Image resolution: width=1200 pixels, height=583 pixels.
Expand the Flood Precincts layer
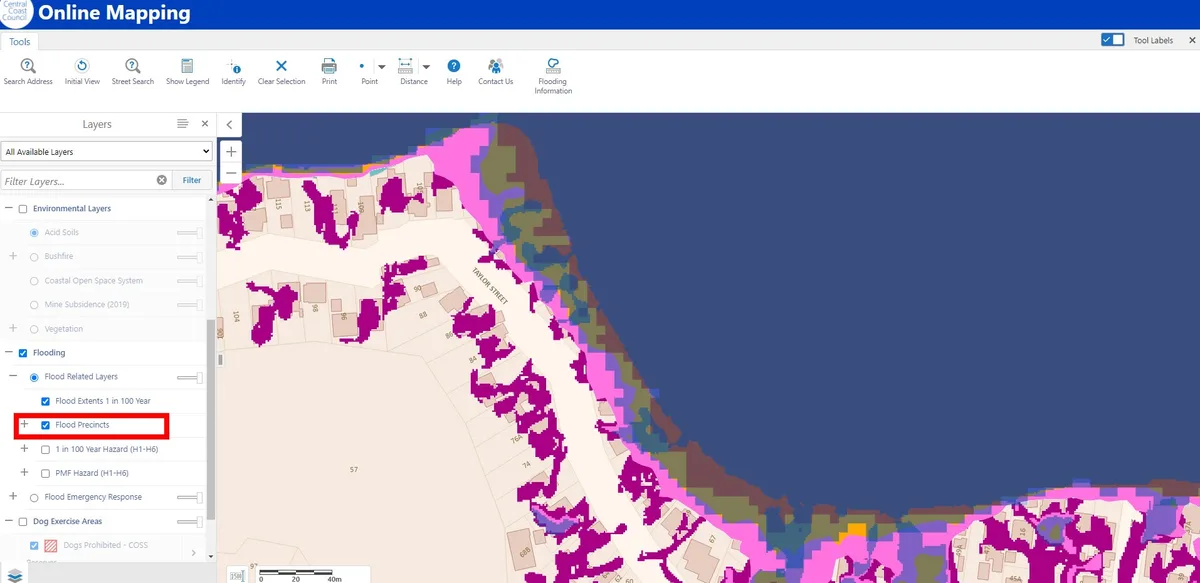[x=25, y=425]
